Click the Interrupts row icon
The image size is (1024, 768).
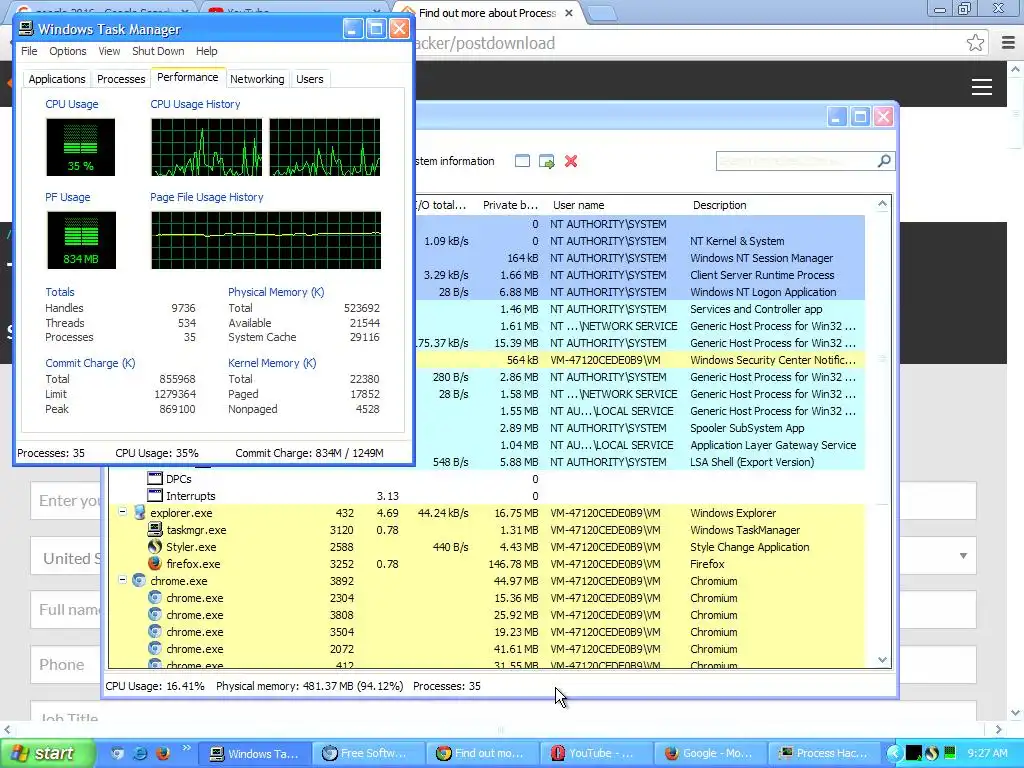point(155,496)
